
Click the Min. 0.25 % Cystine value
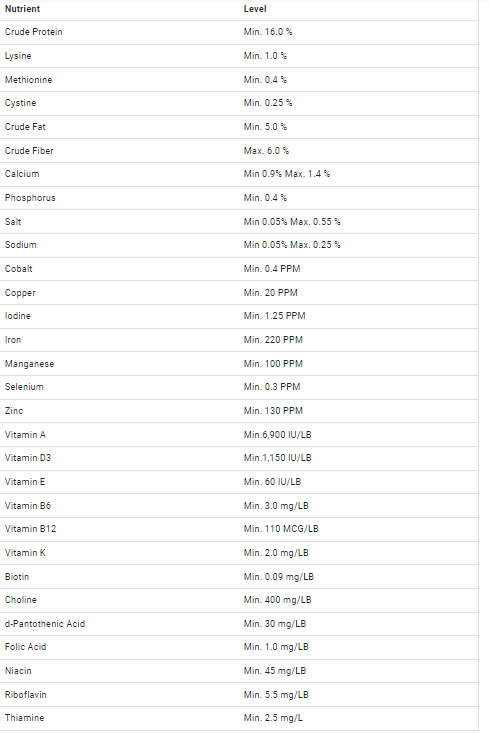[x=268, y=103]
